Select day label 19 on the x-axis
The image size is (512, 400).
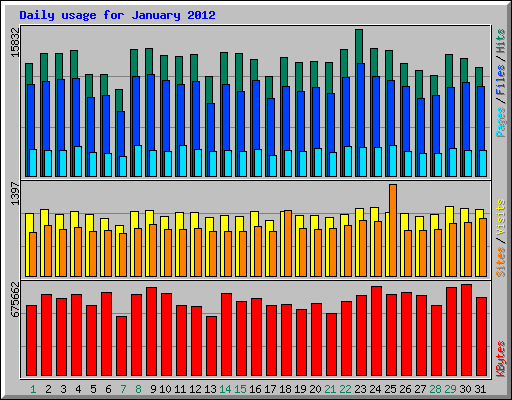tap(300, 389)
